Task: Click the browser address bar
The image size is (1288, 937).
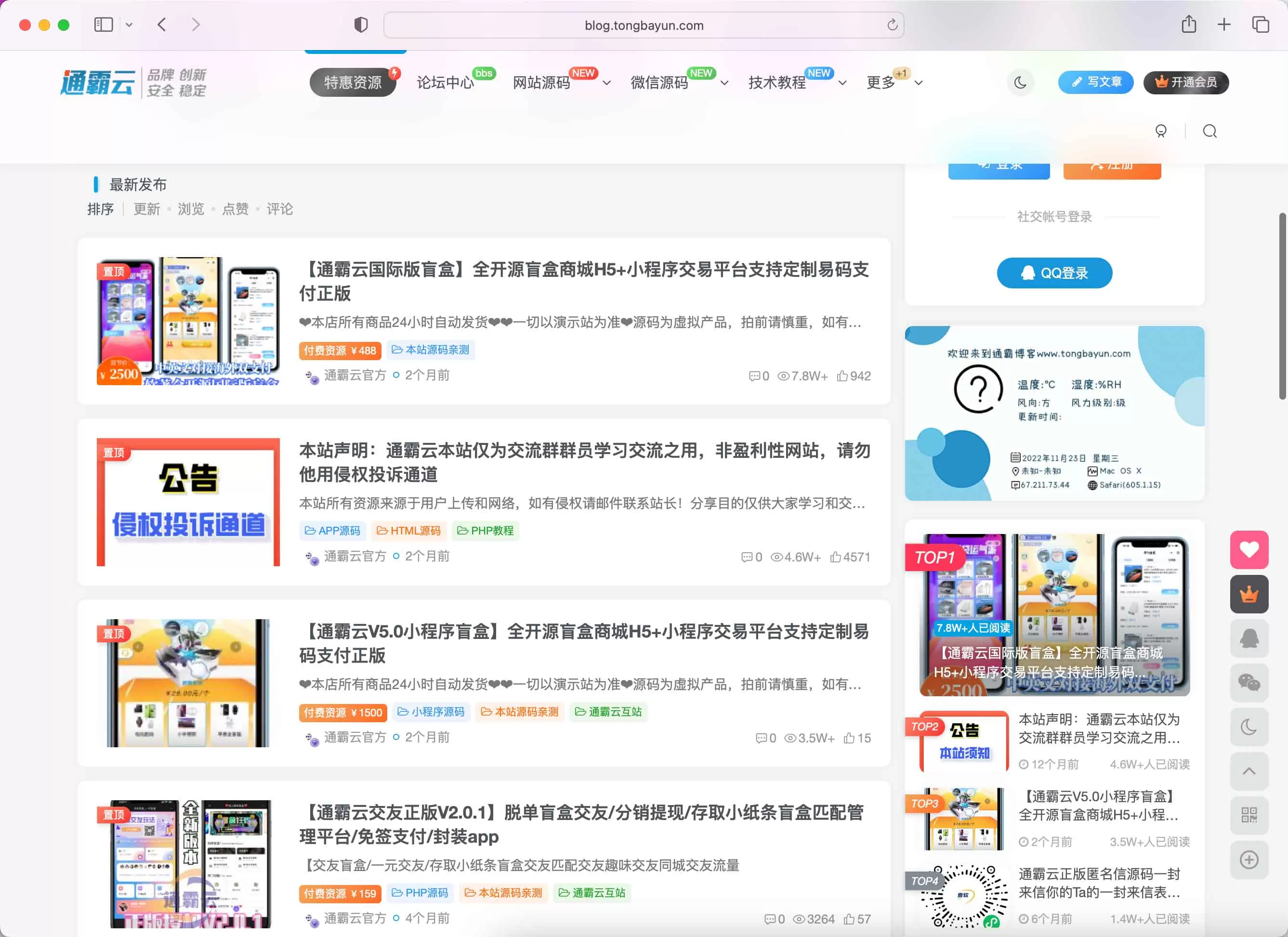Action: (644, 25)
